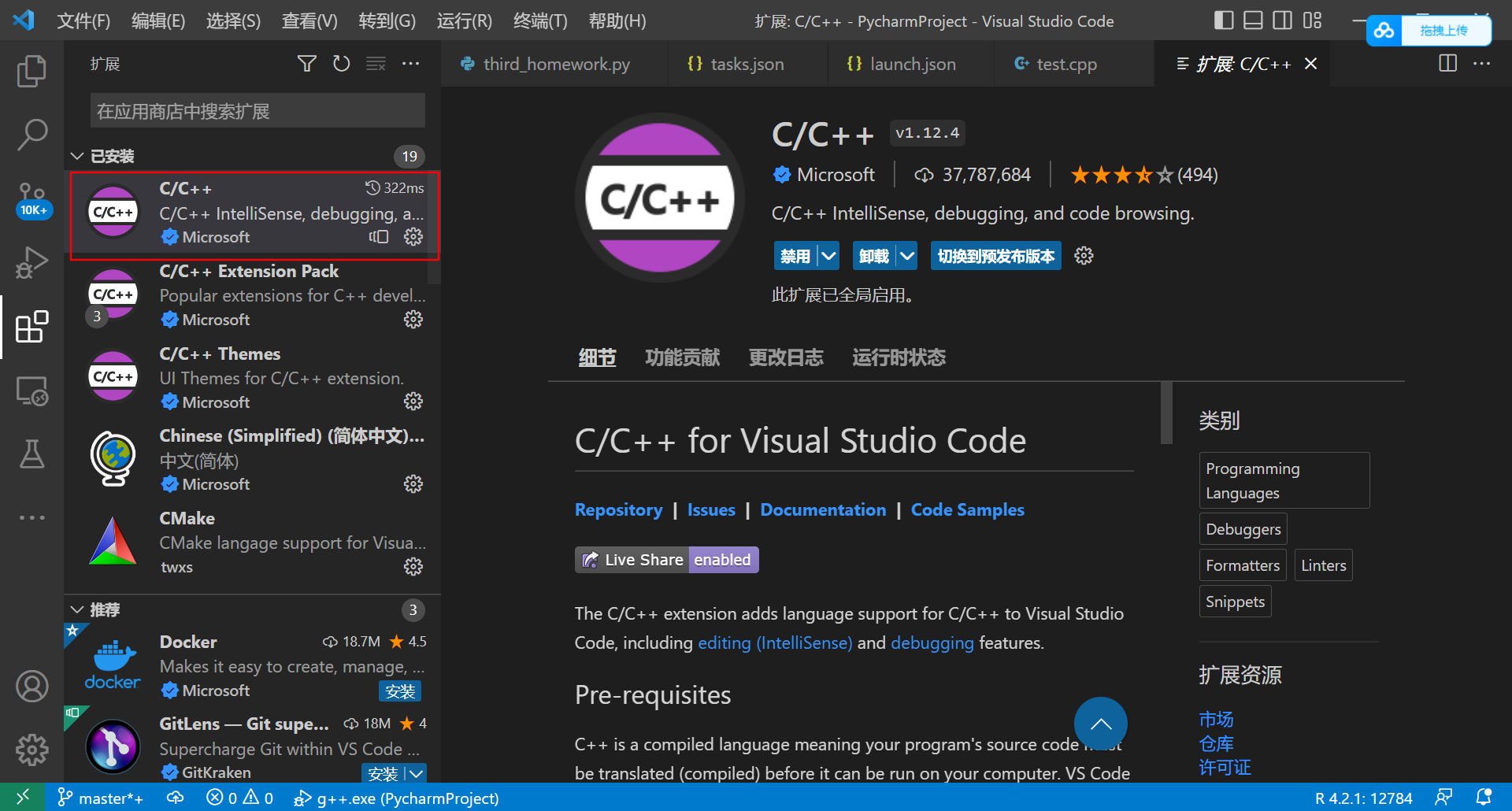
Task: Click the filter extensions funnel icon
Action: coord(307,64)
